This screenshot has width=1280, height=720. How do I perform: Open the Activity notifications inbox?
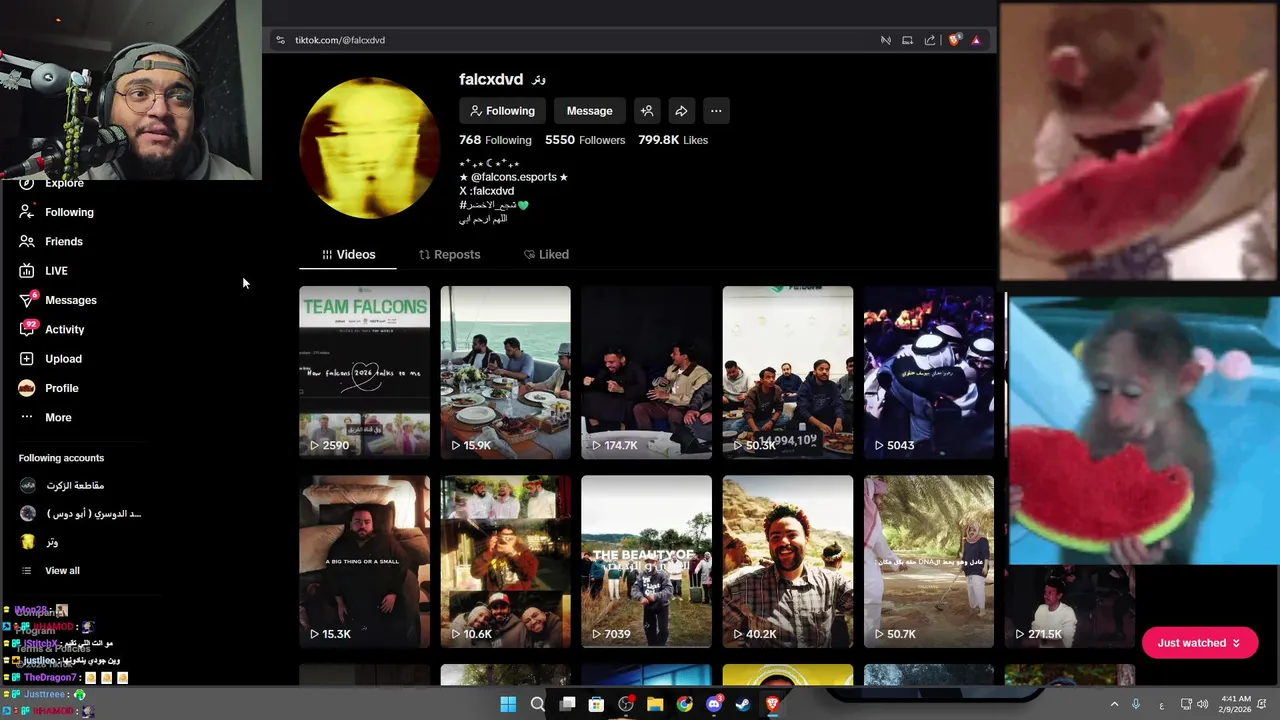[x=52, y=329]
